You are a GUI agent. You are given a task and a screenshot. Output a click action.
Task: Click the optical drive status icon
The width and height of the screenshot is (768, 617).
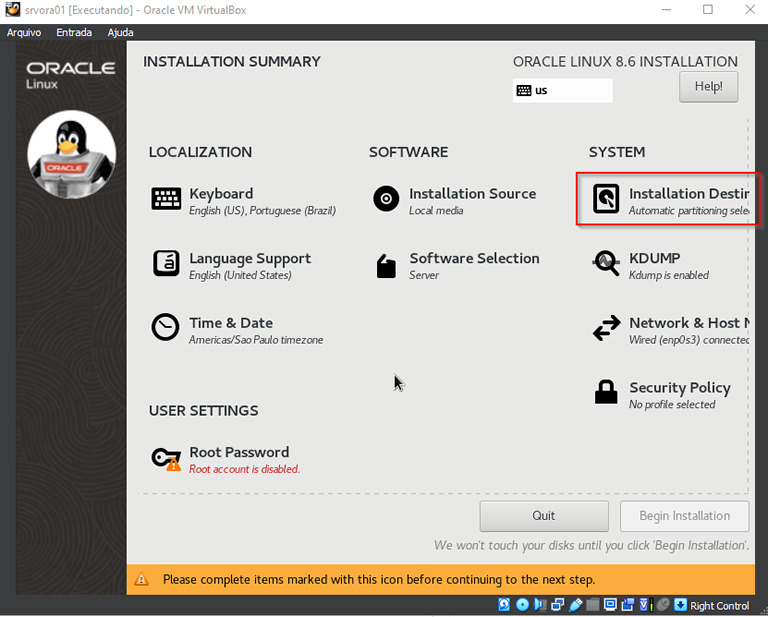522,605
